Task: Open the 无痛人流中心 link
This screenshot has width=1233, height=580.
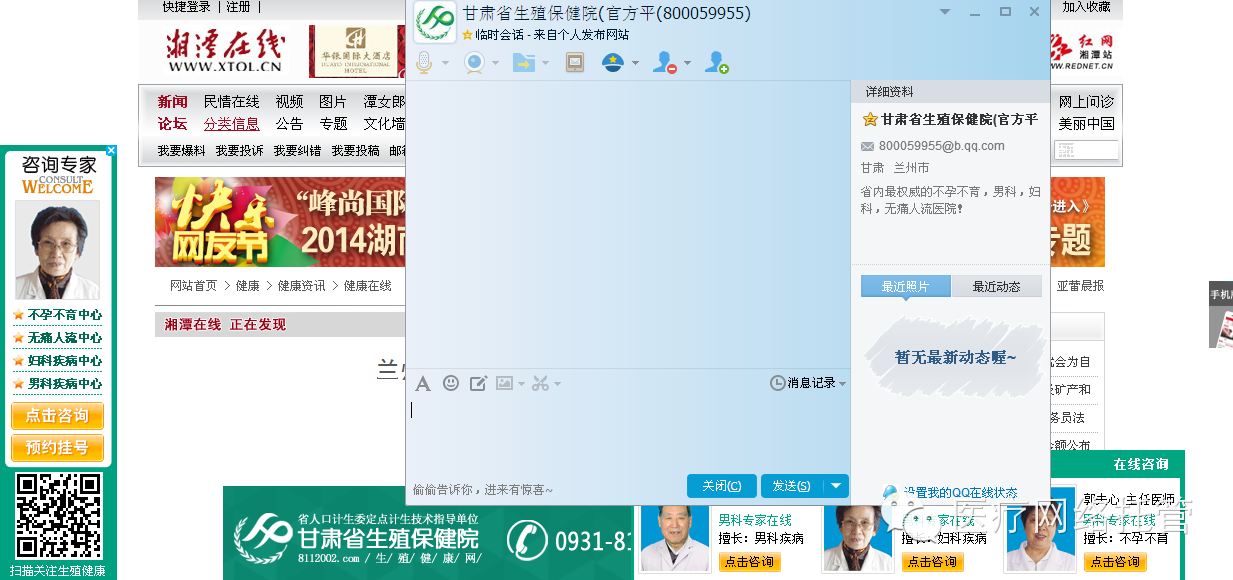Action: coord(64,338)
